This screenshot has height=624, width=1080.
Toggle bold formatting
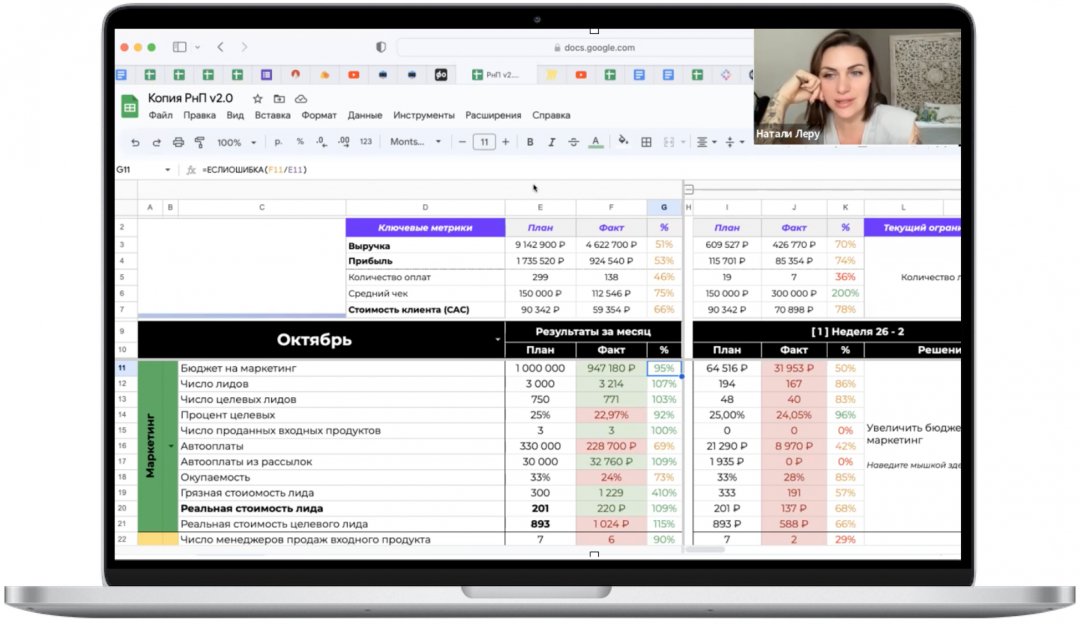530,142
